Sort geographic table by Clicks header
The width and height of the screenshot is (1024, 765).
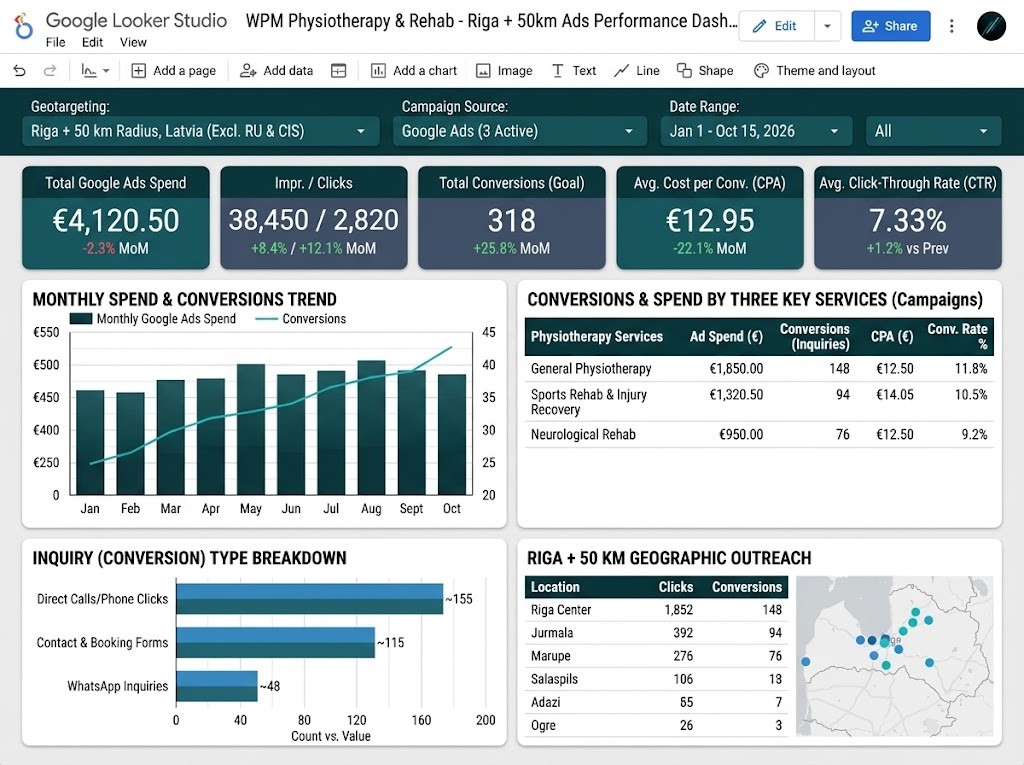(675, 587)
